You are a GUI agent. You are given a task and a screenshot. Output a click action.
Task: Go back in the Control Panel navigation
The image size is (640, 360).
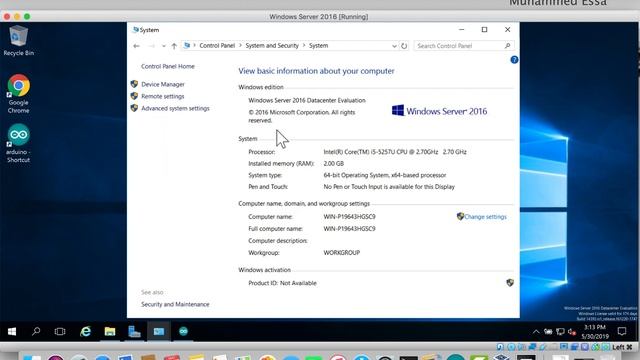136,46
